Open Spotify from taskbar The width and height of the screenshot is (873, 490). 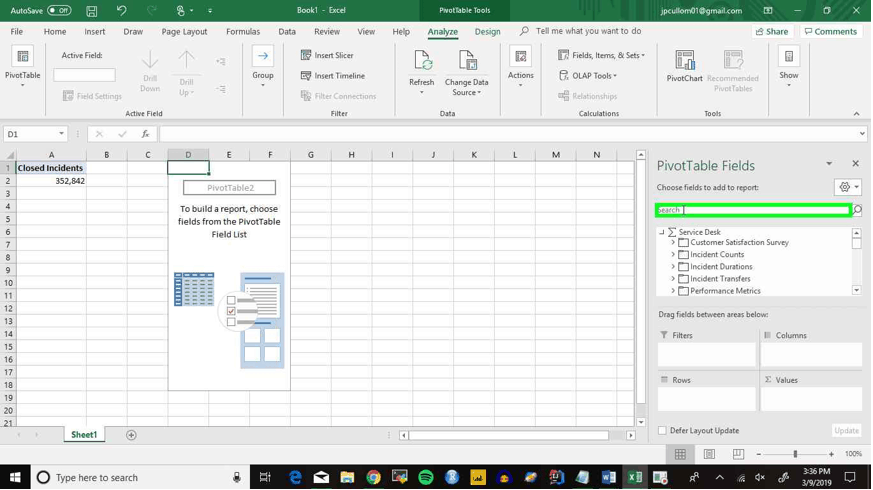[x=425, y=477]
